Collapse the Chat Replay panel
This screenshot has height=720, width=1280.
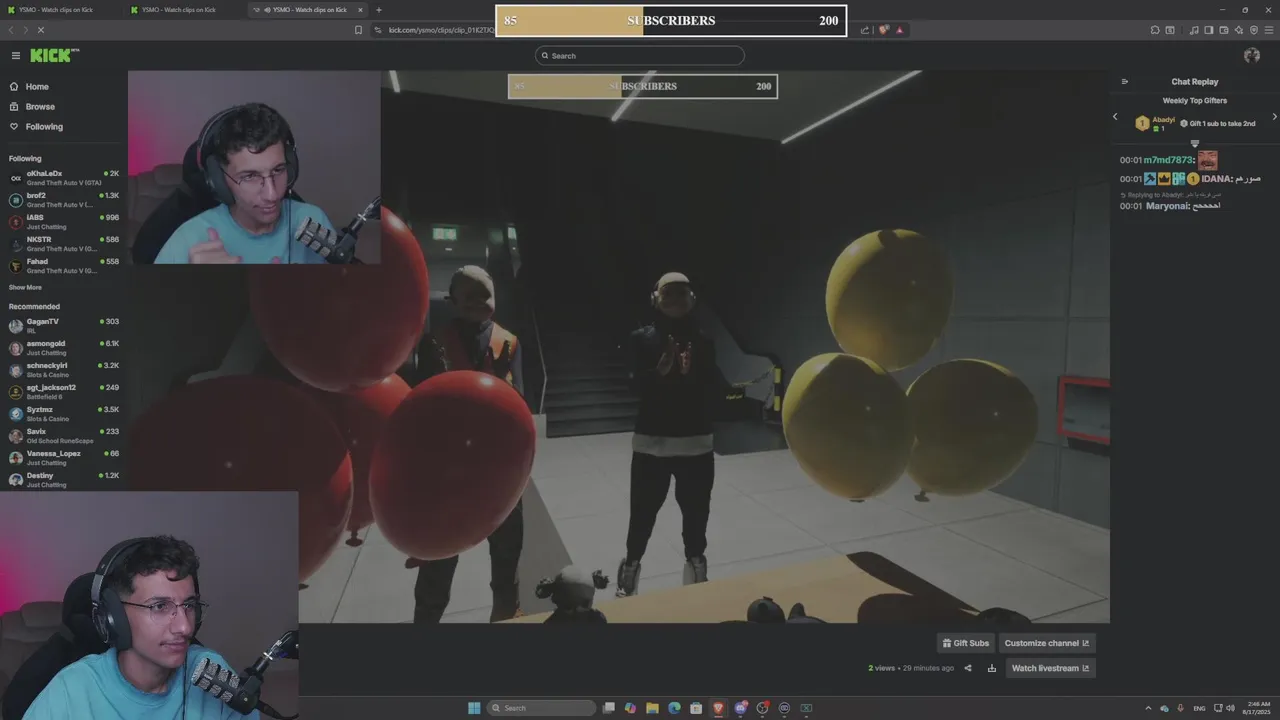[x=1125, y=82]
